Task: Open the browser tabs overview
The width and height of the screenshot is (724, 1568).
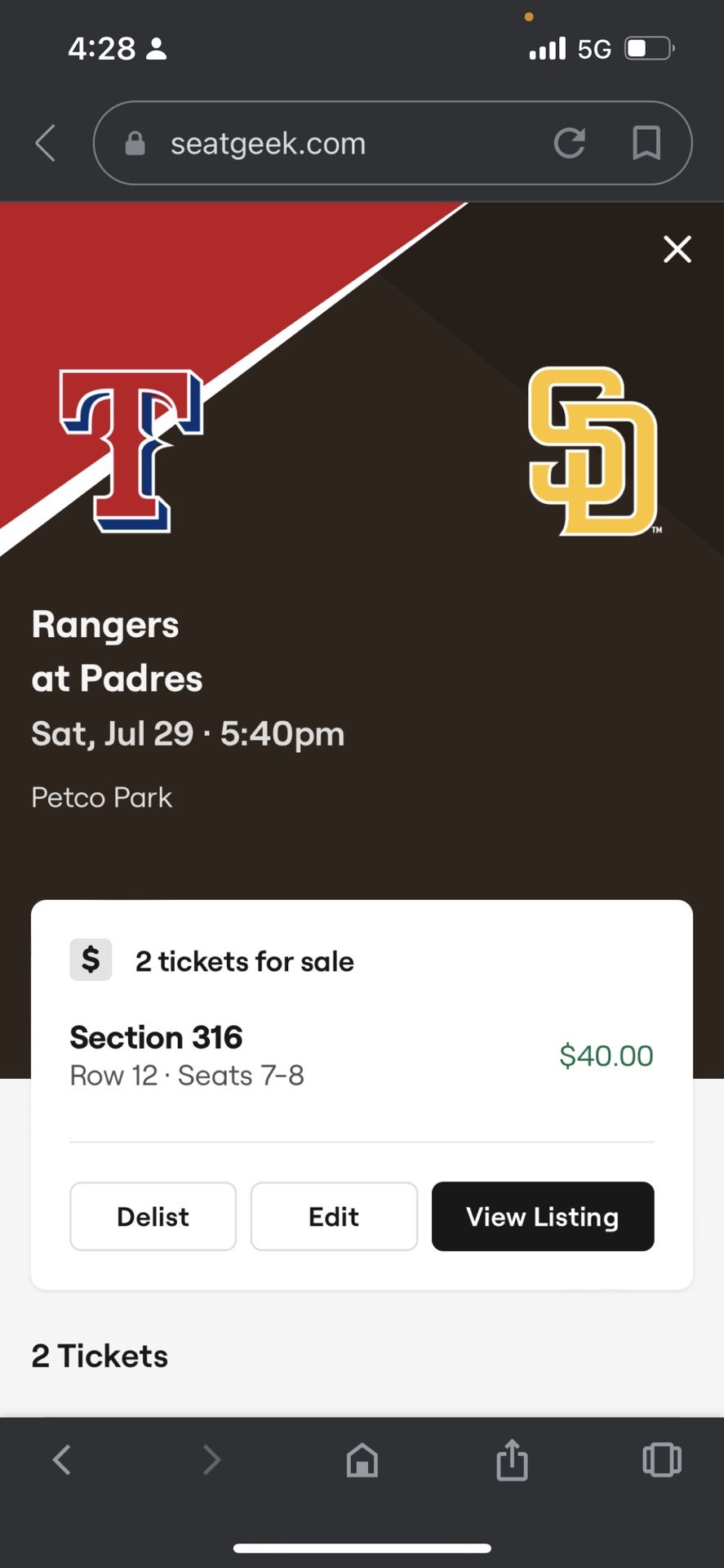Action: [661, 1459]
